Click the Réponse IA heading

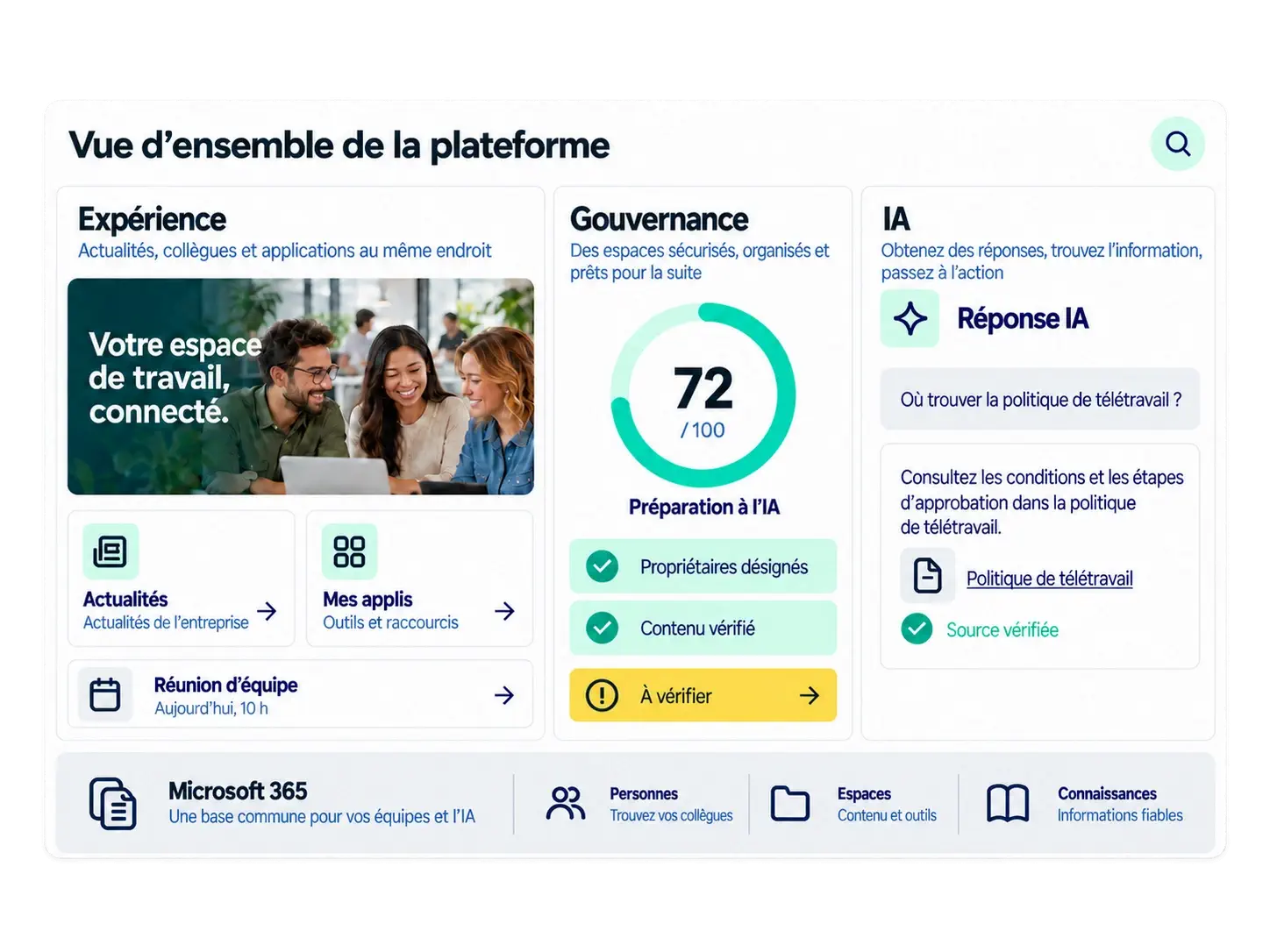coord(1023,318)
